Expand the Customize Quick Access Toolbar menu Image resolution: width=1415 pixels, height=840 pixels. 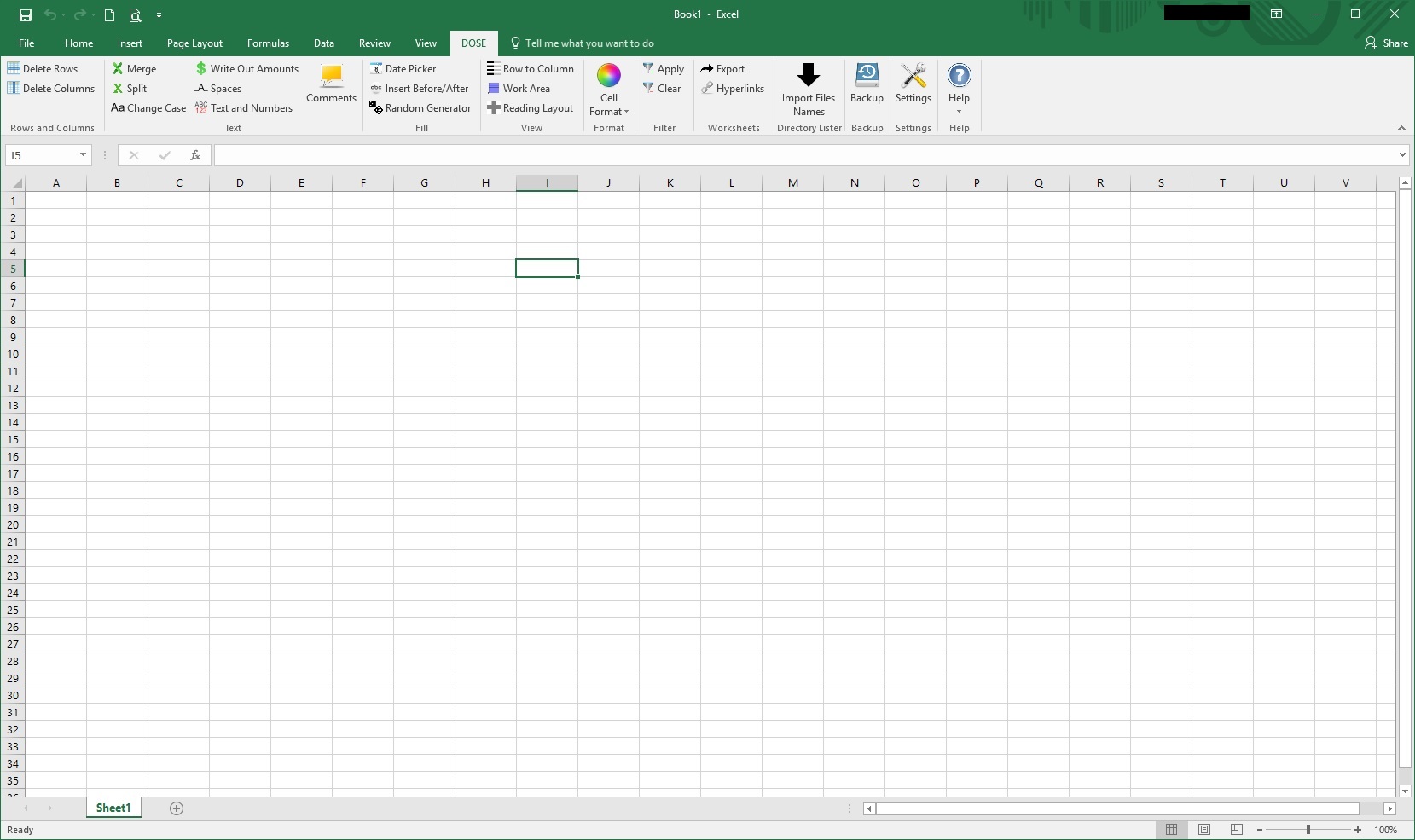click(x=159, y=14)
